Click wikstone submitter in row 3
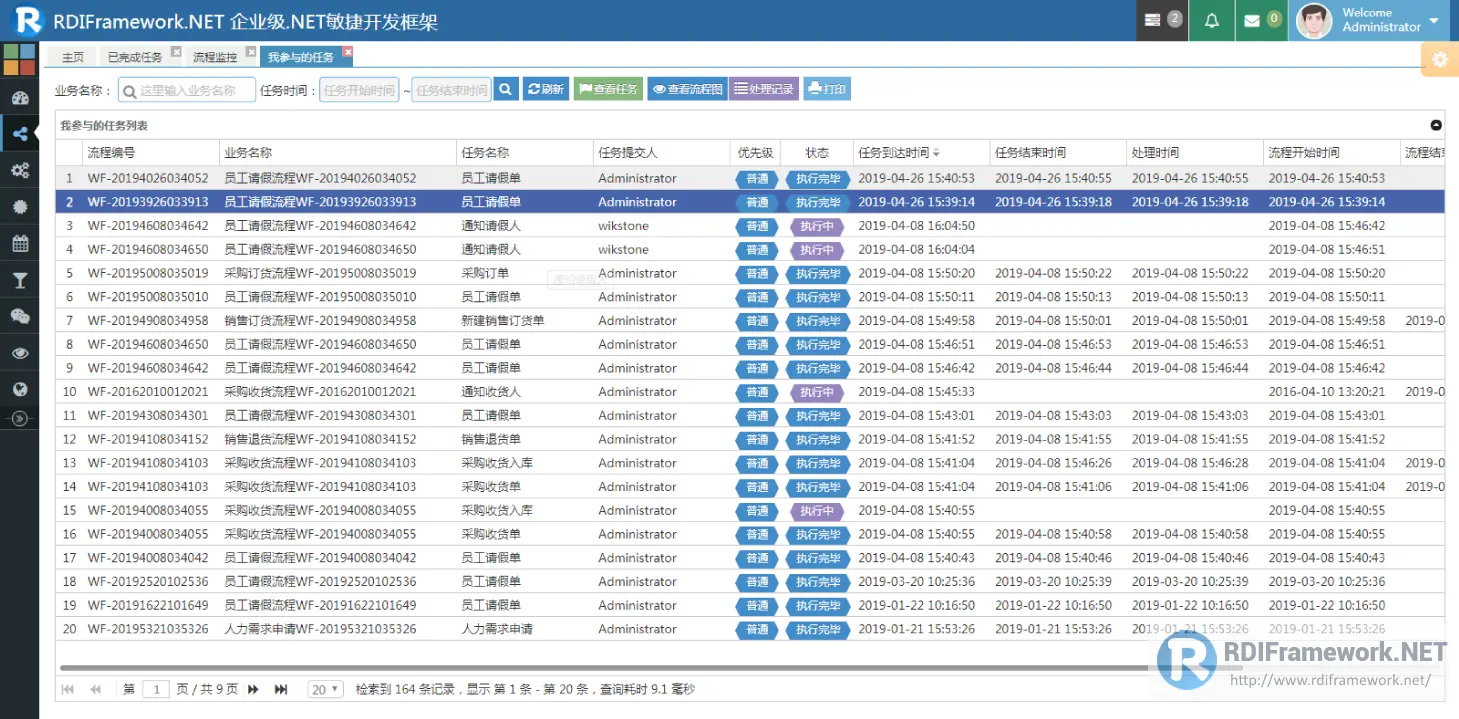 pos(623,226)
